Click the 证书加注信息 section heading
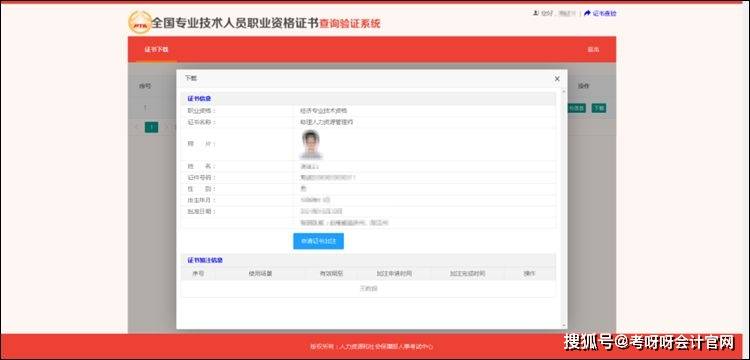Image resolution: width=750 pixels, height=360 pixels. tap(205, 261)
